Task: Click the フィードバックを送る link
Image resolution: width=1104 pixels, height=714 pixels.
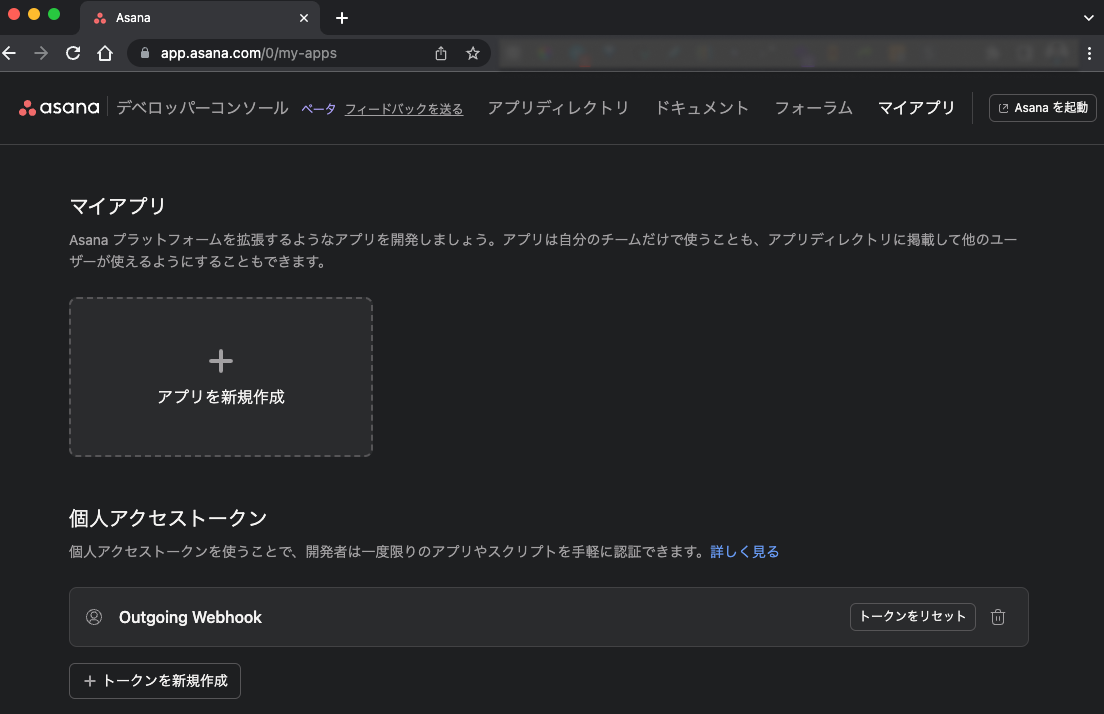Action: (x=404, y=109)
